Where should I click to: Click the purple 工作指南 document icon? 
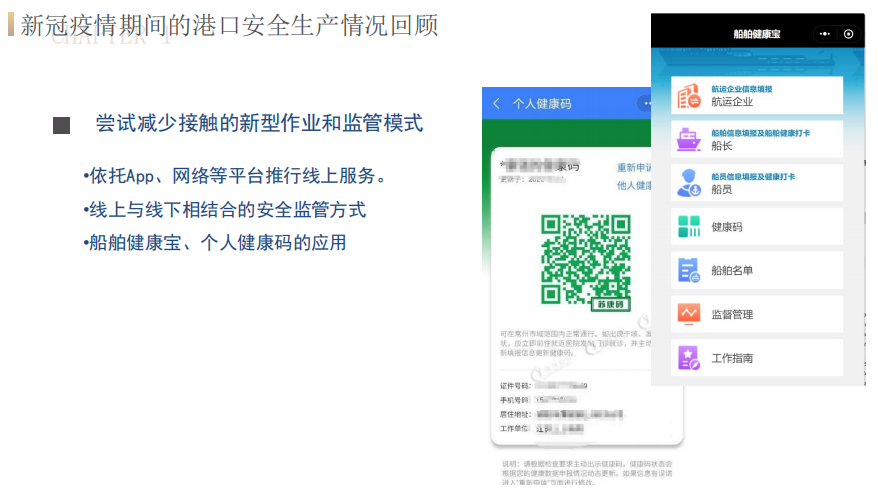pos(689,358)
